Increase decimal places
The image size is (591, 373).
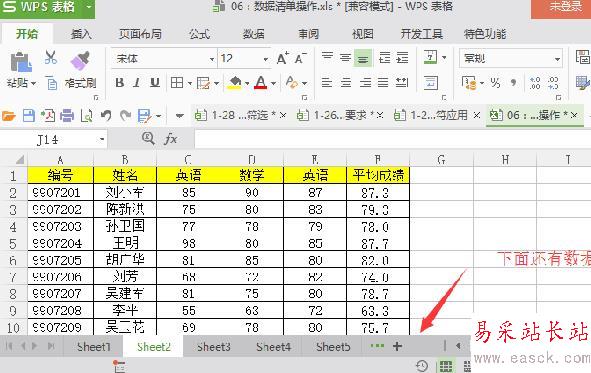pos(535,83)
